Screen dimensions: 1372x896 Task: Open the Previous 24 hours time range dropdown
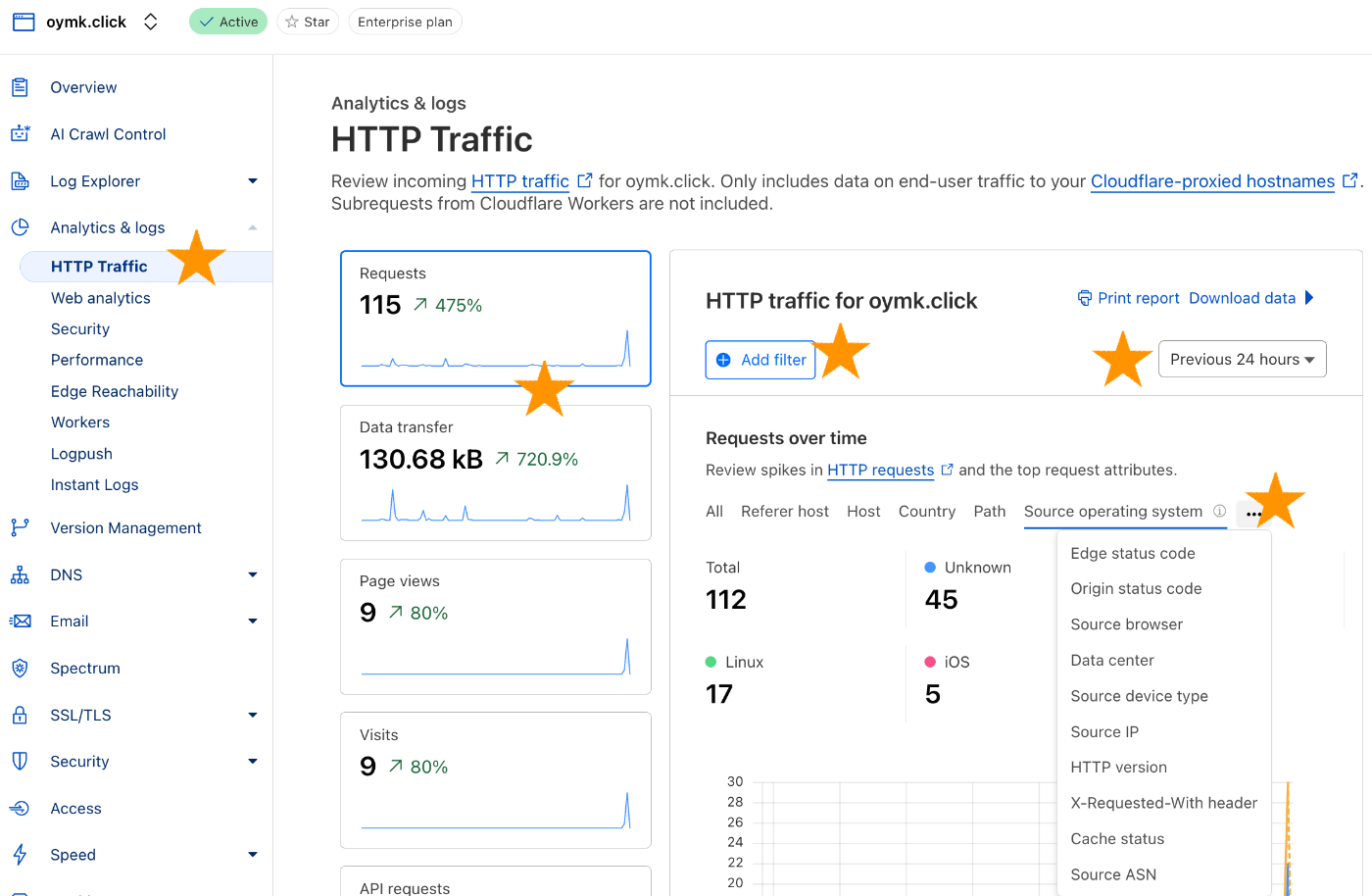pyautogui.click(x=1242, y=359)
